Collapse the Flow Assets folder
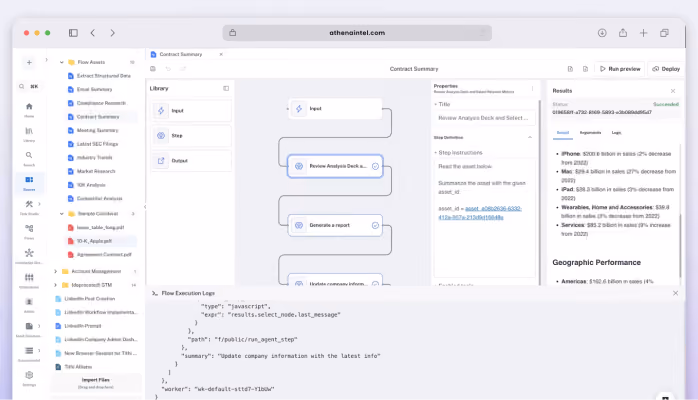 click(62, 62)
